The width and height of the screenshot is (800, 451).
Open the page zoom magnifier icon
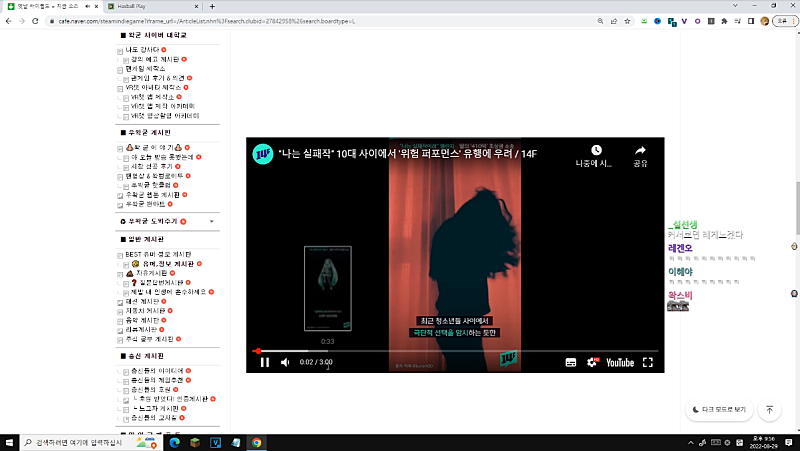point(600,21)
